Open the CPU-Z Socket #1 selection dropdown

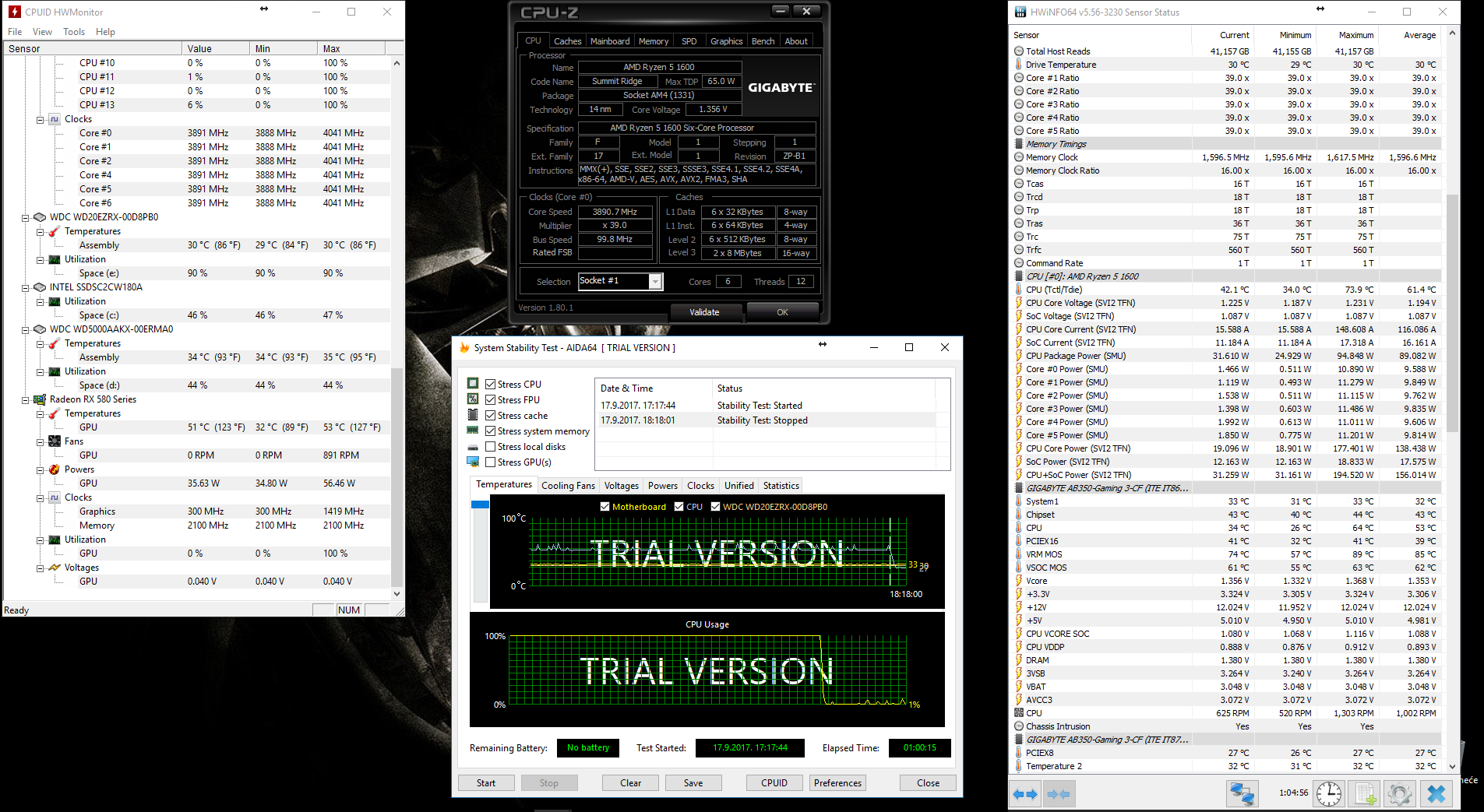point(655,282)
